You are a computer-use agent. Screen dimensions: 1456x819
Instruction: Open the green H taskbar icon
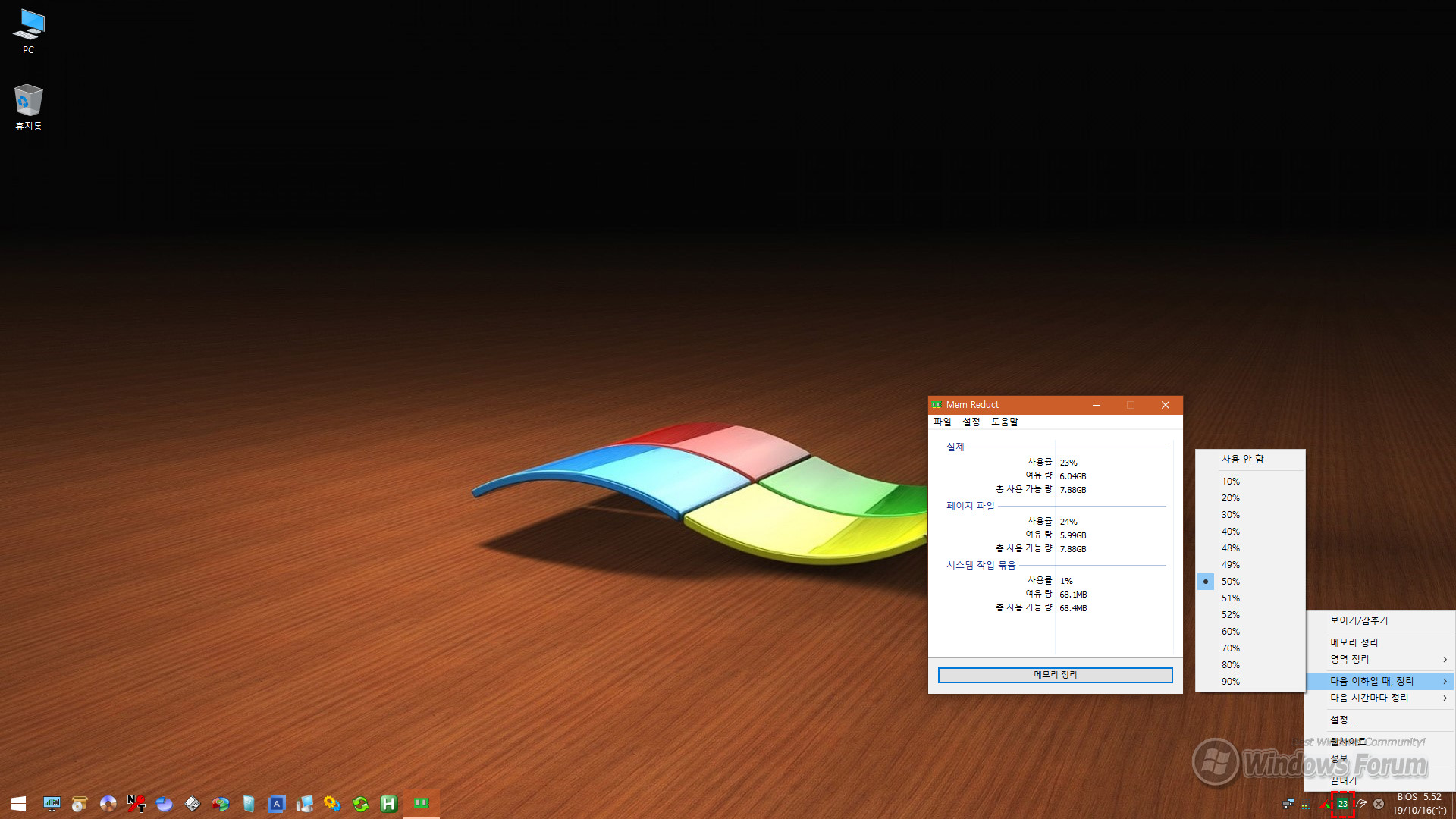[389, 804]
